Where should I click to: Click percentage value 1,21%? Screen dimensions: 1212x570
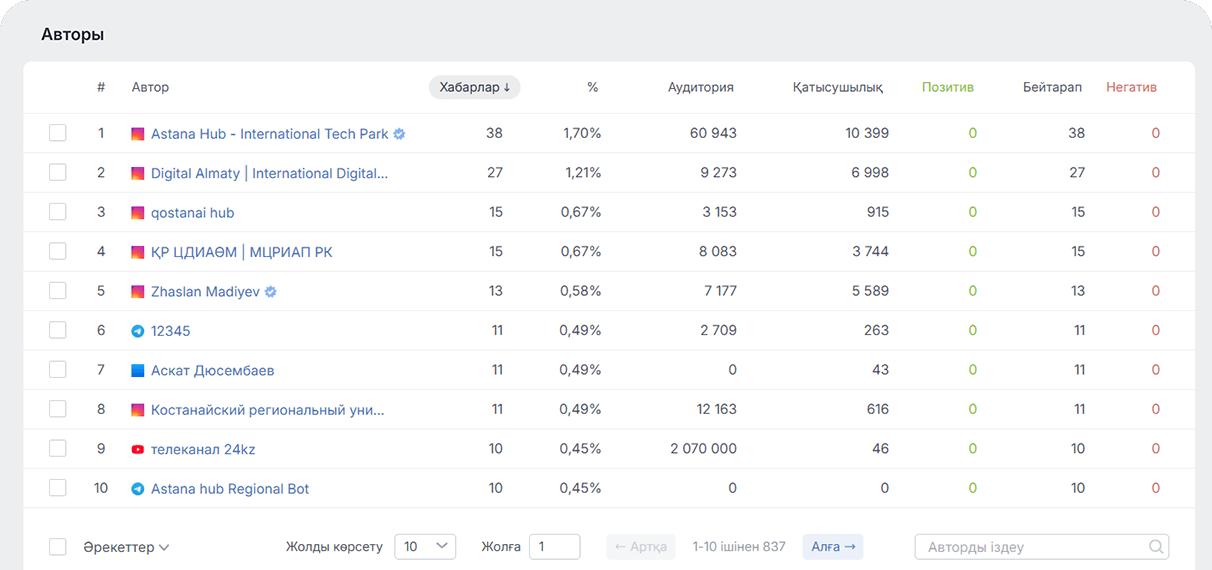(583, 172)
